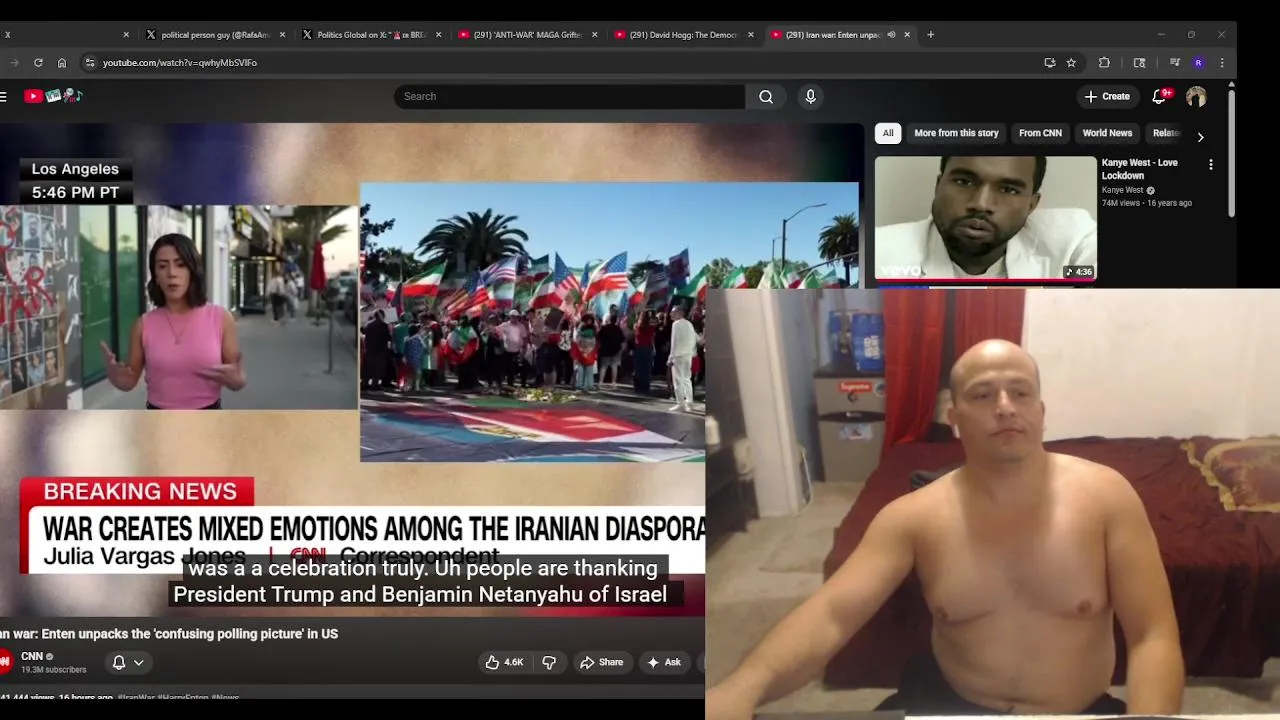Image resolution: width=1280 pixels, height=720 pixels.
Task: Dislike the video with thumbs down
Action: pos(549,662)
